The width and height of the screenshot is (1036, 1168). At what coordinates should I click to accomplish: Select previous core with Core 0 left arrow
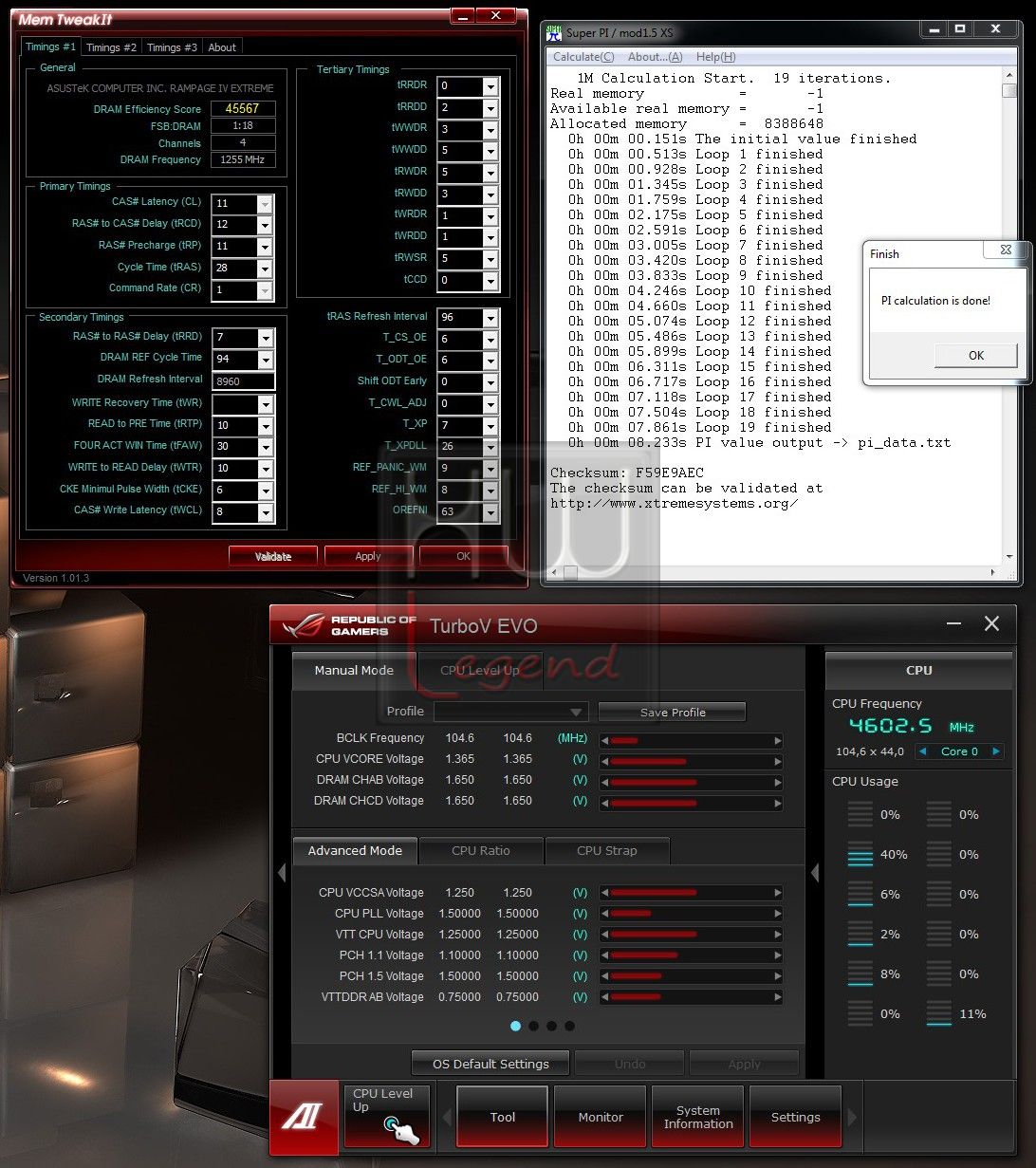[x=922, y=751]
